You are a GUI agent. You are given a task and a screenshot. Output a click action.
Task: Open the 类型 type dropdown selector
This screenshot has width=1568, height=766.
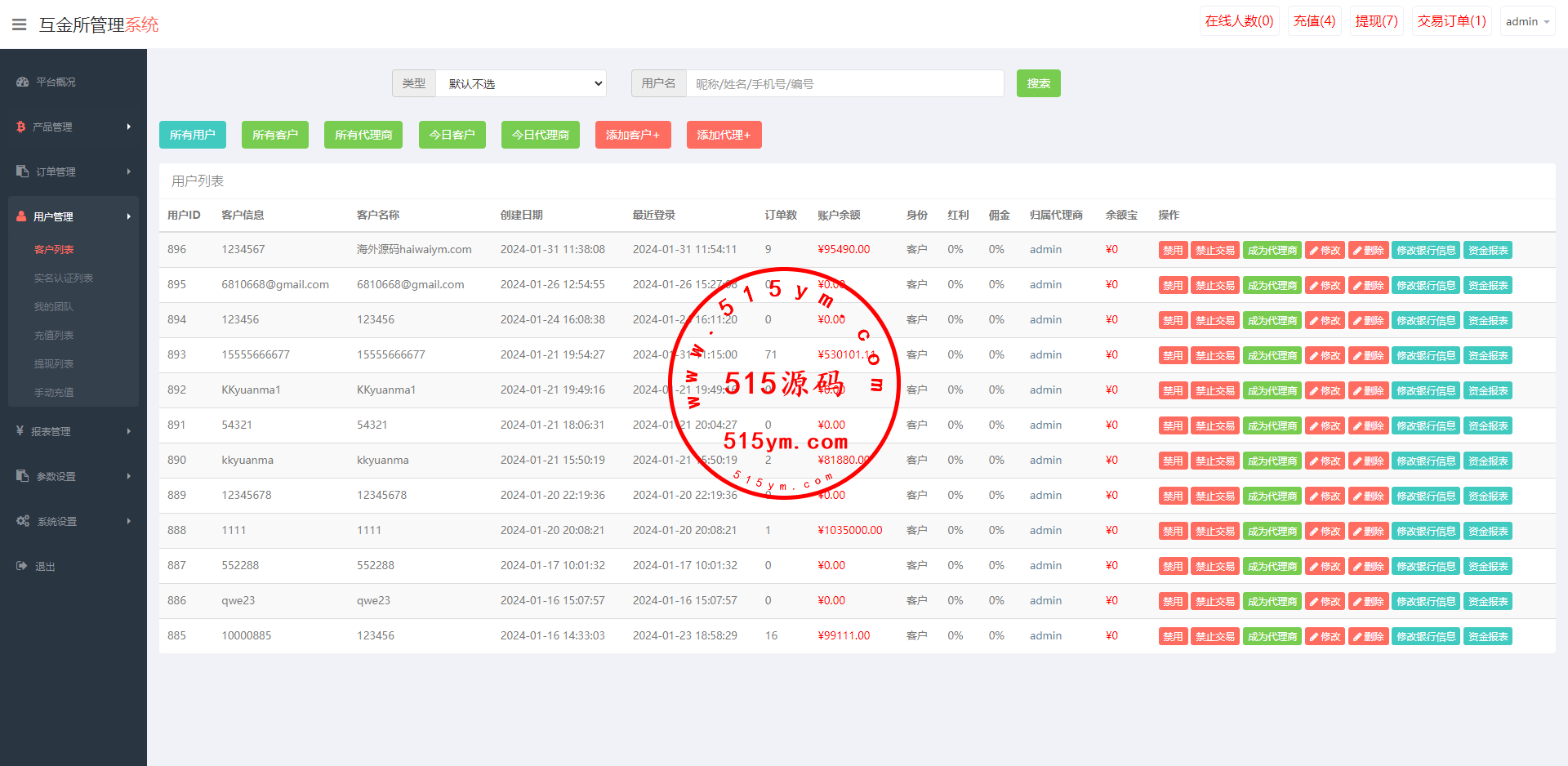point(521,83)
